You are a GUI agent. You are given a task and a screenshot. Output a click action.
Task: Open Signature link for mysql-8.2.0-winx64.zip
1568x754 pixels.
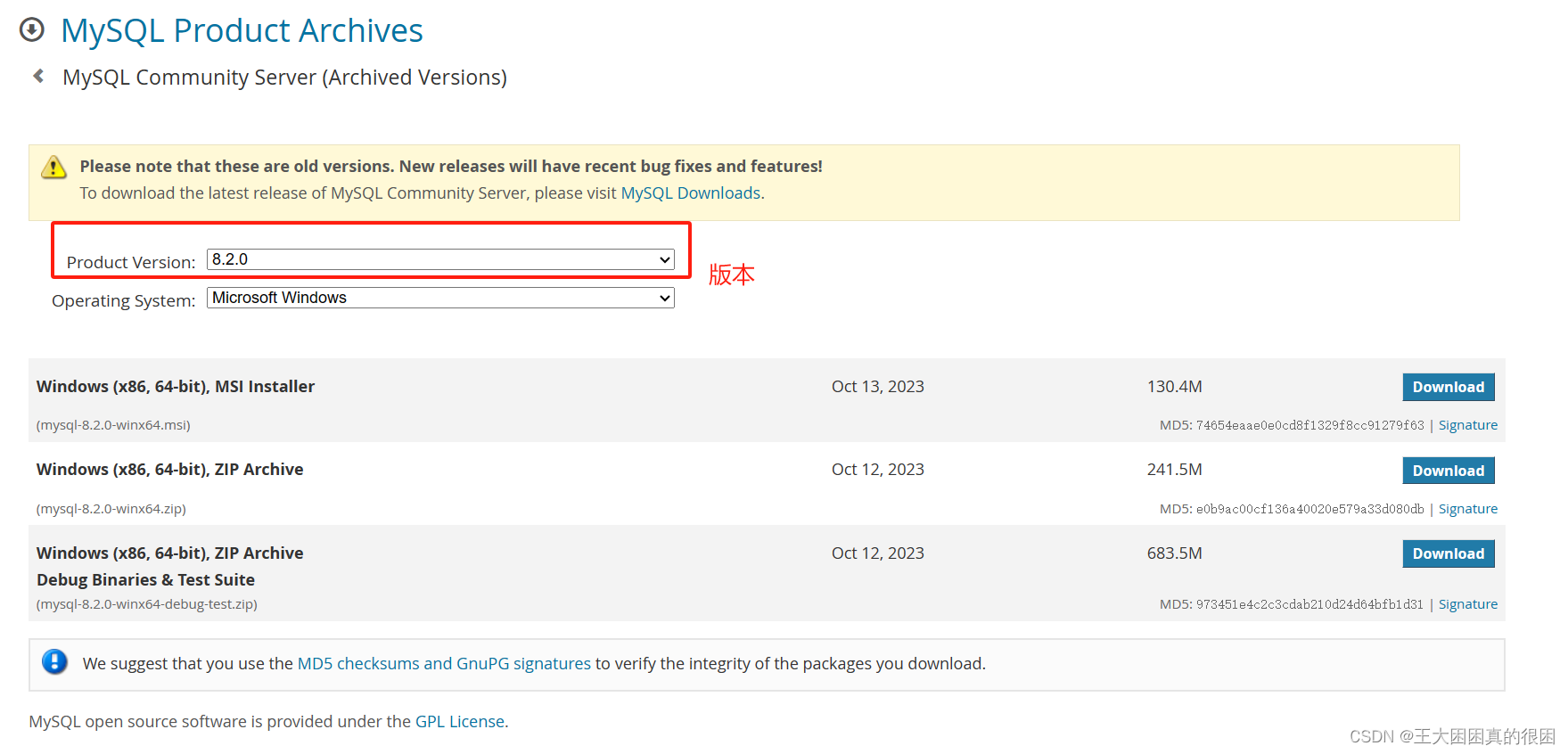[x=1468, y=509]
